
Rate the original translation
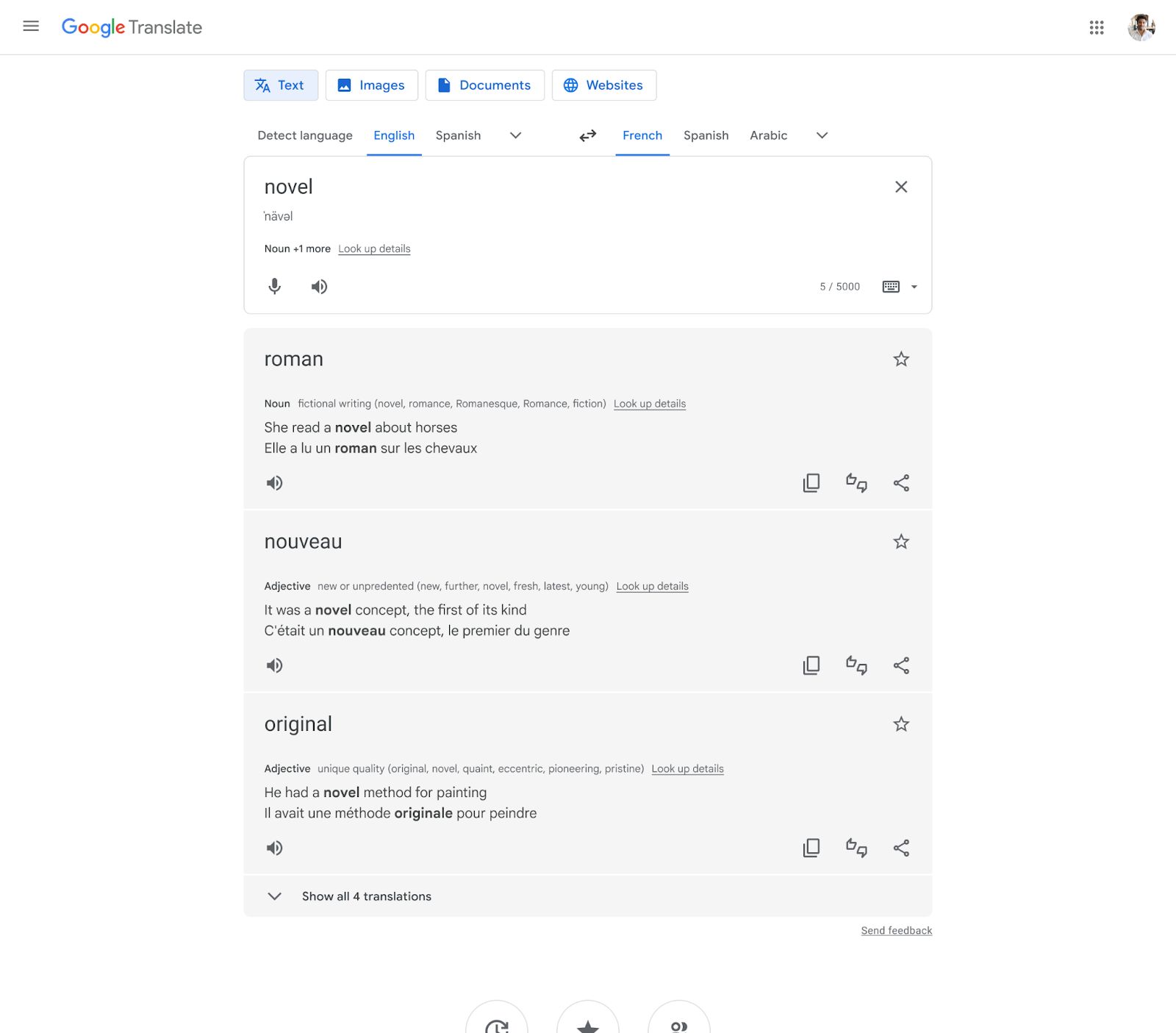click(x=856, y=847)
